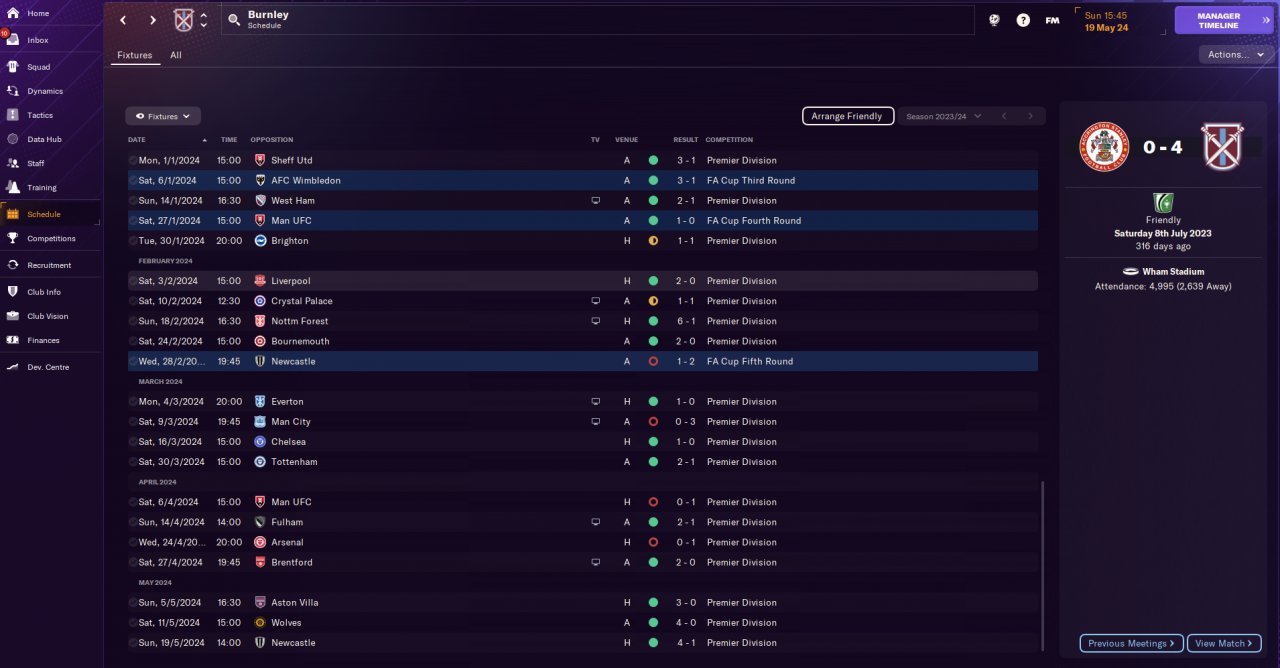This screenshot has width=1280, height=668.
Task: Click the Burnley badge in result panel
Action: (x=1221, y=148)
